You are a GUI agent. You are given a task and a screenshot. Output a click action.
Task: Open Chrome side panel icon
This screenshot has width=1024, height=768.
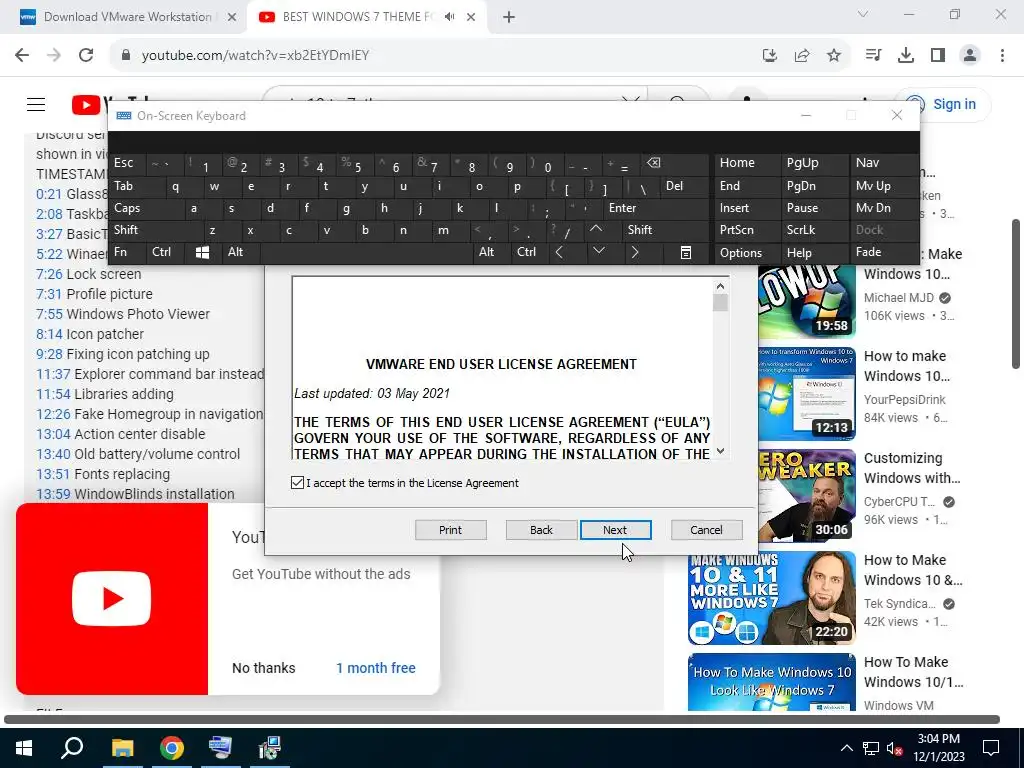coord(938,56)
